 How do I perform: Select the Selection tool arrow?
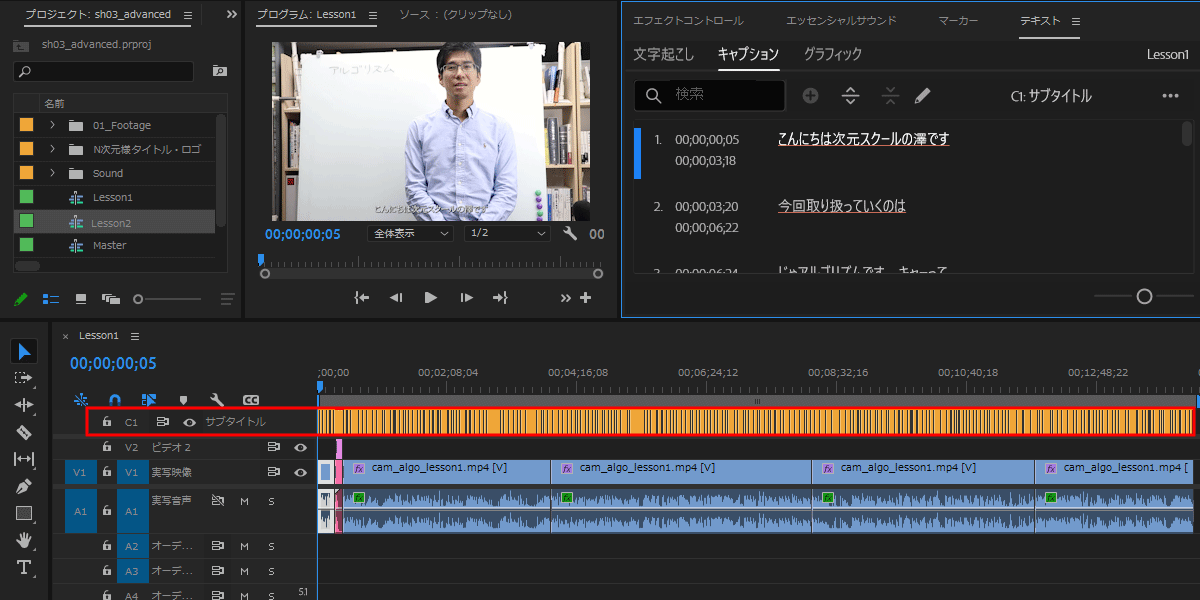tap(25, 351)
